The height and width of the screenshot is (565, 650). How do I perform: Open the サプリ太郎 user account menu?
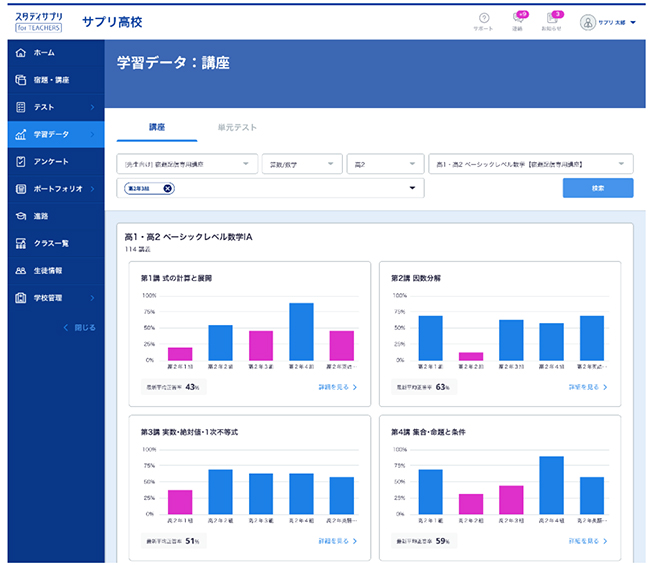coord(608,22)
